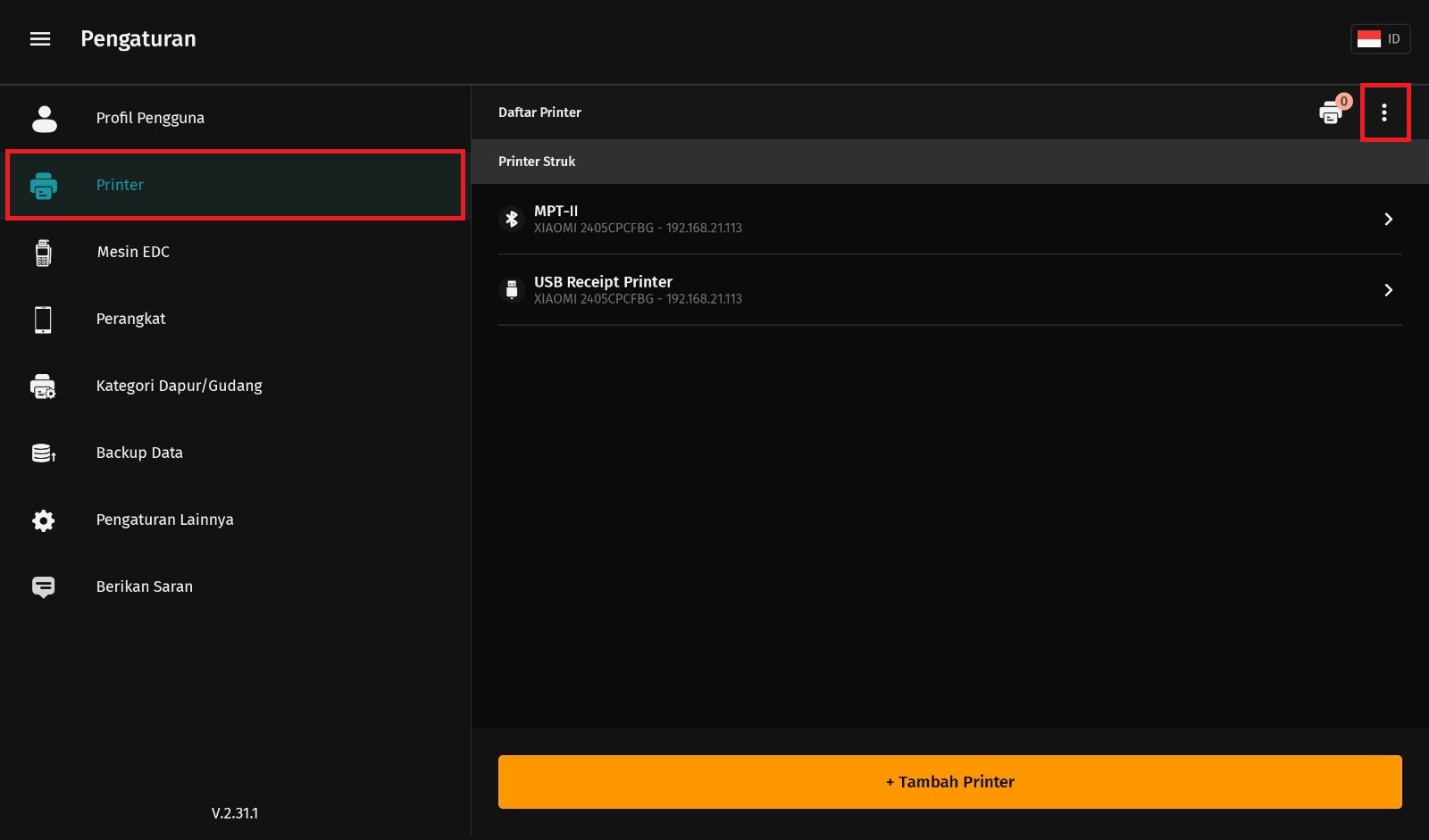The image size is (1429, 840).
Task: Click the Pengaturan Lainnya gear icon
Action: point(43,520)
